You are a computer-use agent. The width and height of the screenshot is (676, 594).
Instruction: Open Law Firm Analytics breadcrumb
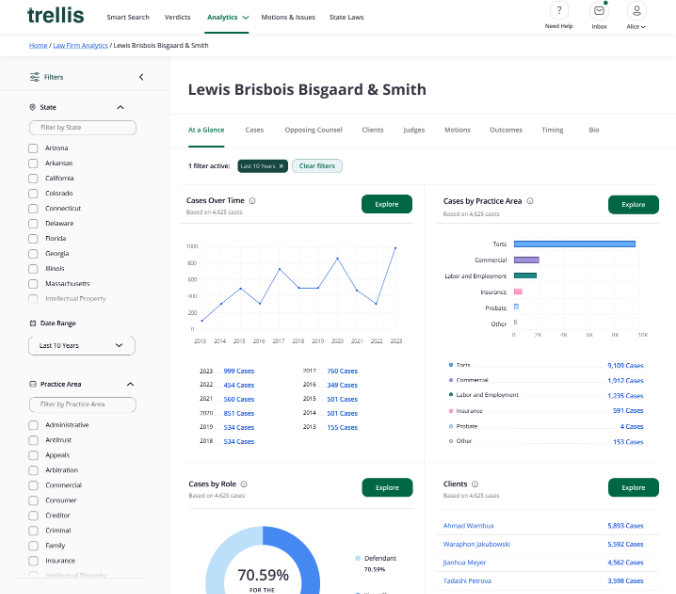tap(80, 46)
